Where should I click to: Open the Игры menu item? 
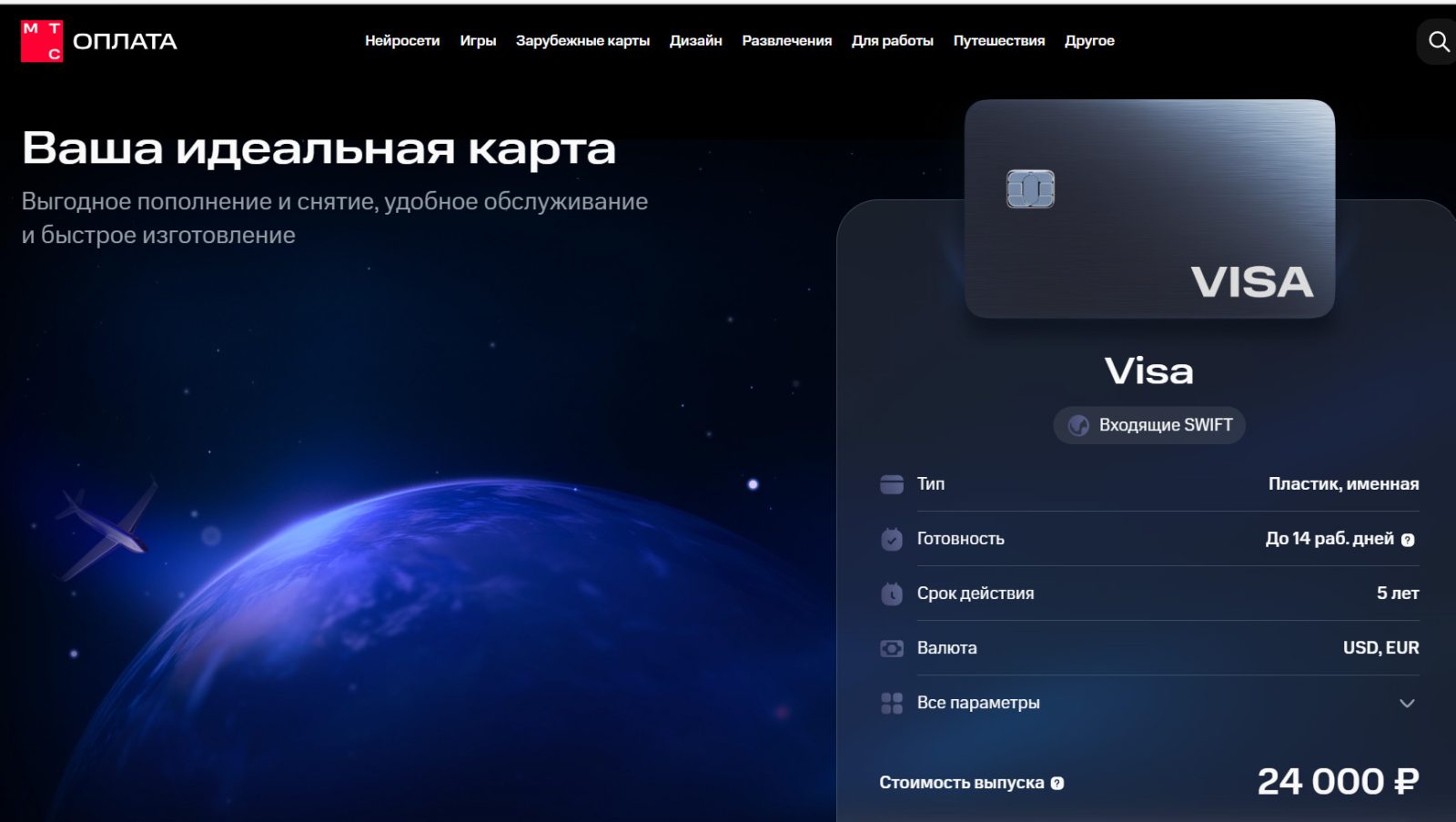click(x=478, y=41)
